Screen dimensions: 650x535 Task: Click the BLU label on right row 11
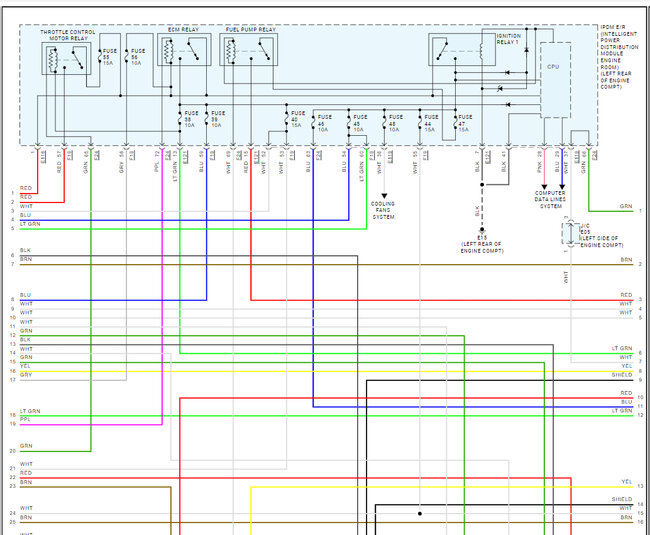point(627,402)
